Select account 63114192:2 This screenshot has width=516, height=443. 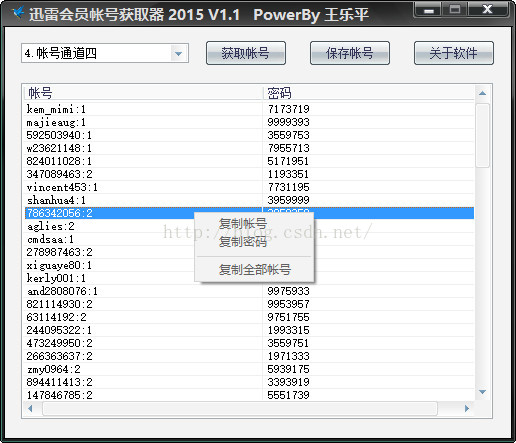point(56,317)
